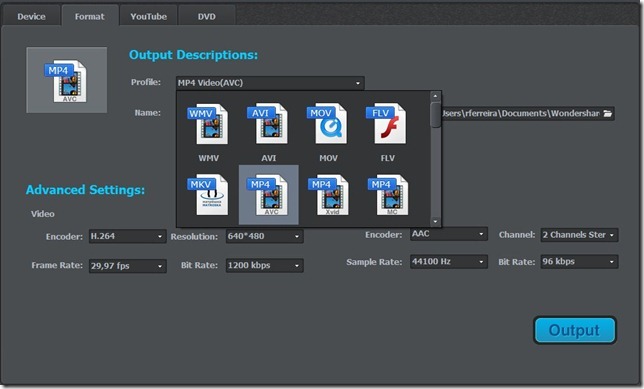The height and width of the screenshot is (389, 644).
Task: Click the MP4 AVC profile preview thumbnail
Action: tap(67, 80)
